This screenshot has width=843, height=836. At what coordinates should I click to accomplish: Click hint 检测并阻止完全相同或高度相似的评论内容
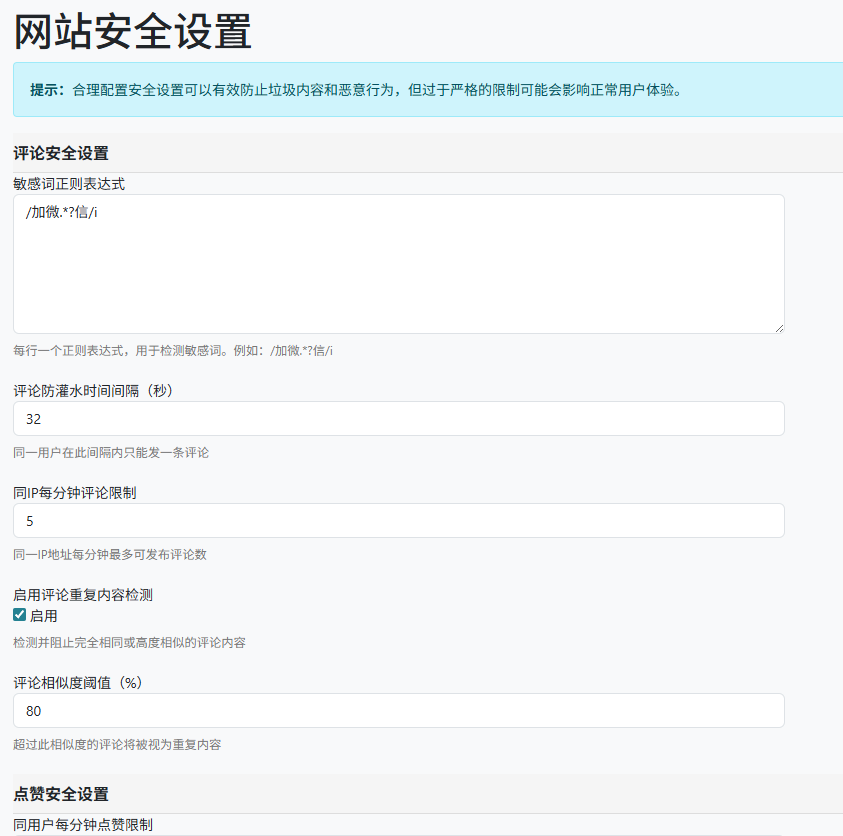(129, 642)
